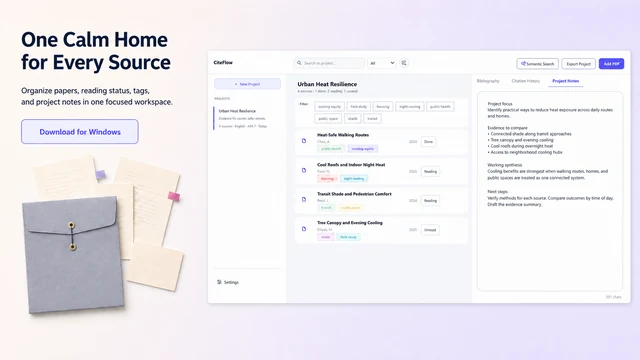The height and width of the screenshot is (360, 640).
Task: Switch to the Project Notes tab
Action: pyautogui.click(x=565, y=81)
